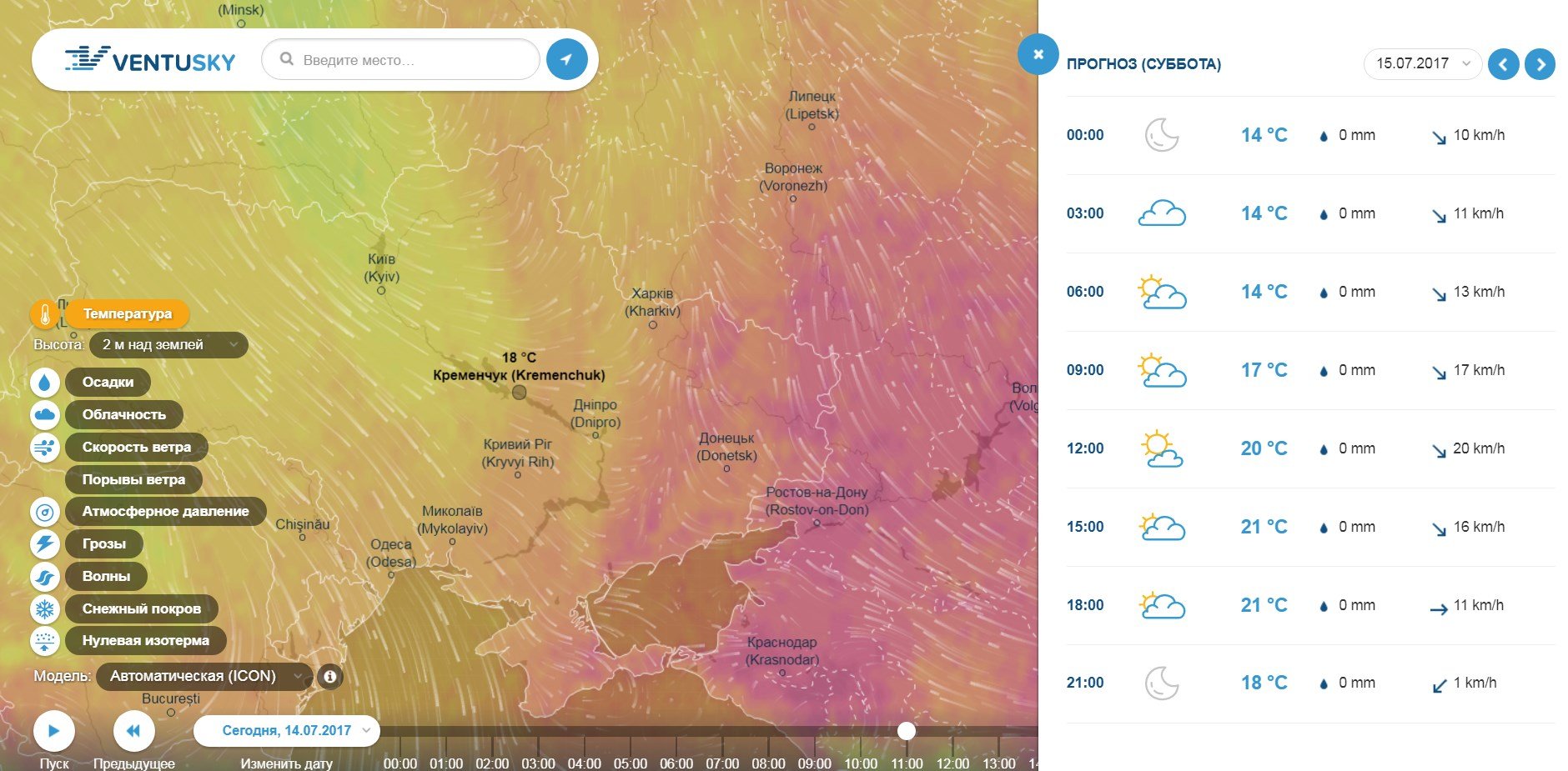Select the thunderstorm lightning bolt icon
The image size is (1568, 771).
[x=44, y=544]
